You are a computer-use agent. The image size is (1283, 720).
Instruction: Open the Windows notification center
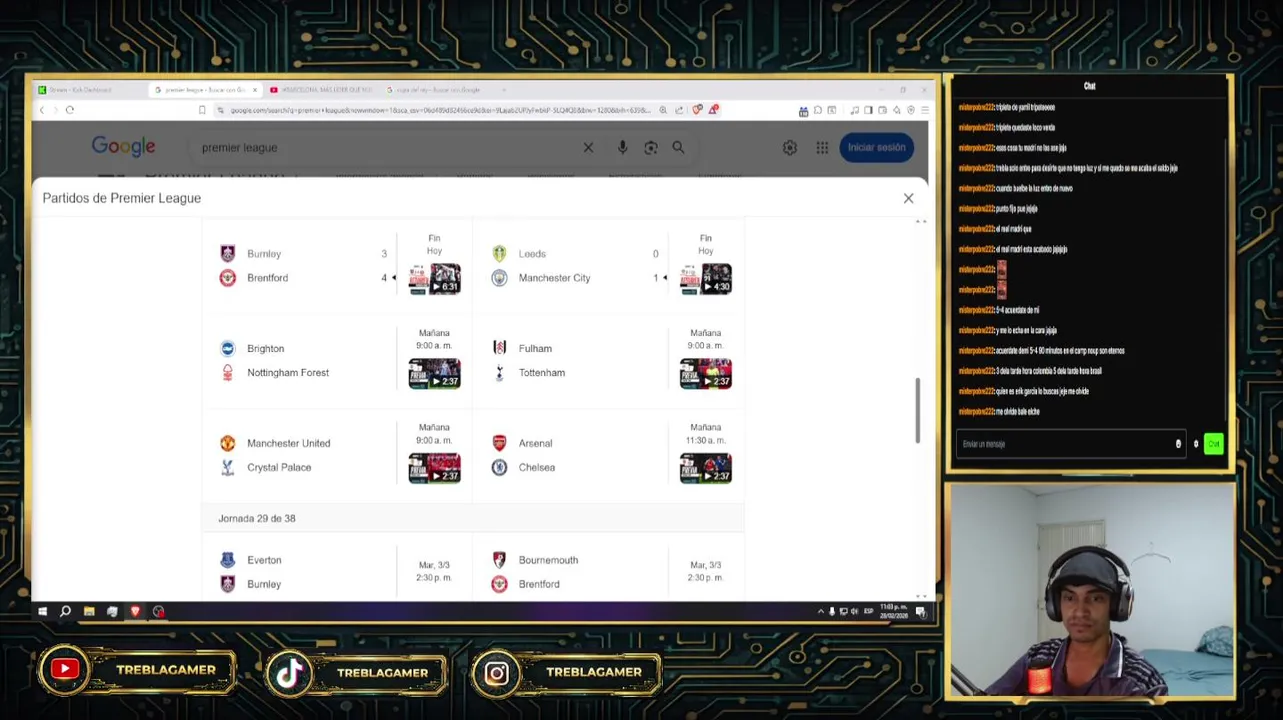tap(921, 611)
